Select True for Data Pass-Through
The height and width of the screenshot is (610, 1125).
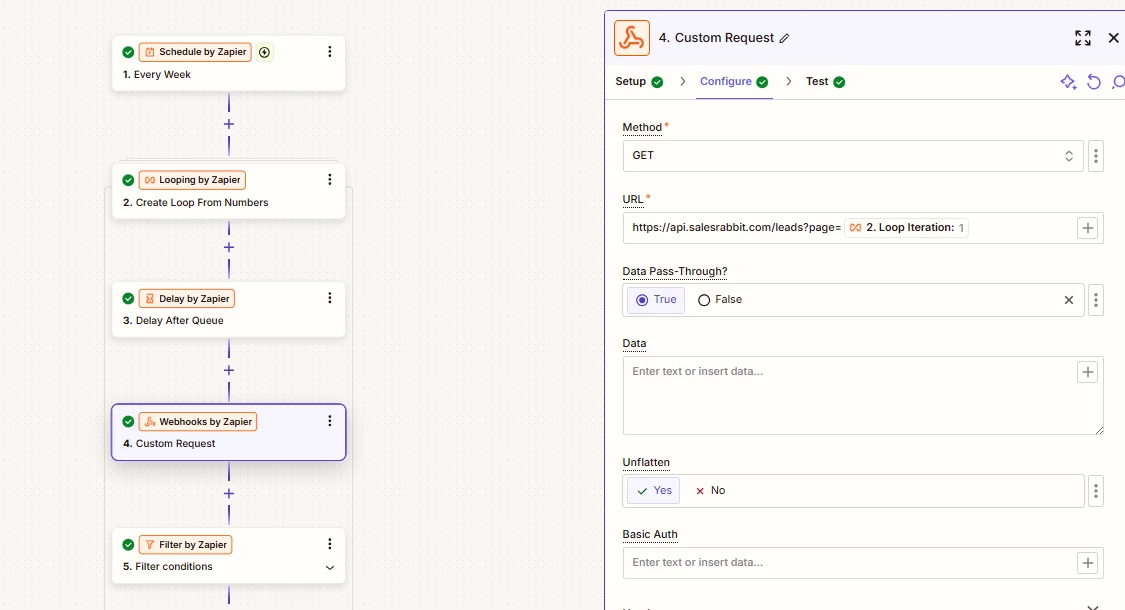pyautogui.click(x=656, y=300)
